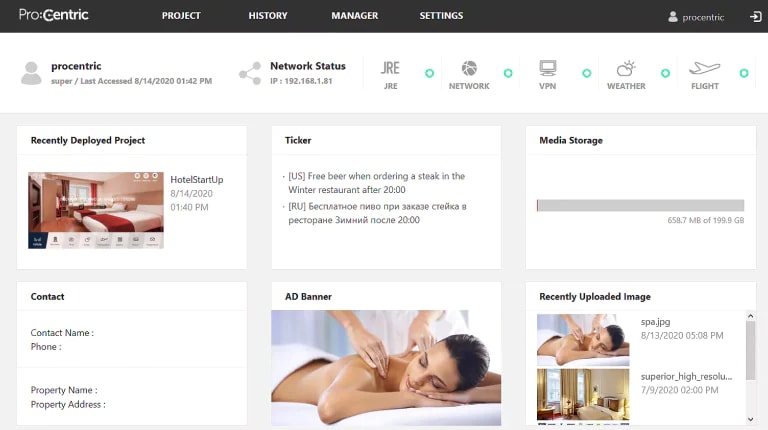Screen dimensions: 768x430
Task: Click the VPN monitor icon
Action: 547,69
